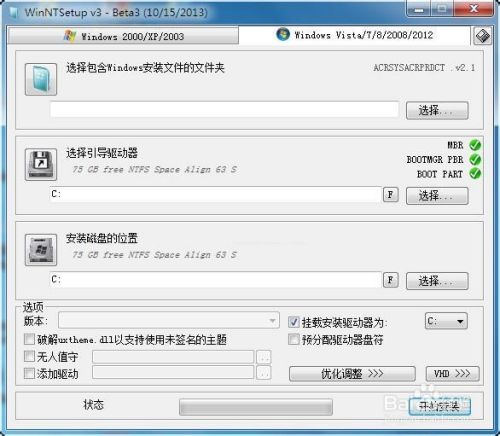Click the unattended file path field
Image resolution: width=500 pixels, height=436 pixels.
click(173, 357)
